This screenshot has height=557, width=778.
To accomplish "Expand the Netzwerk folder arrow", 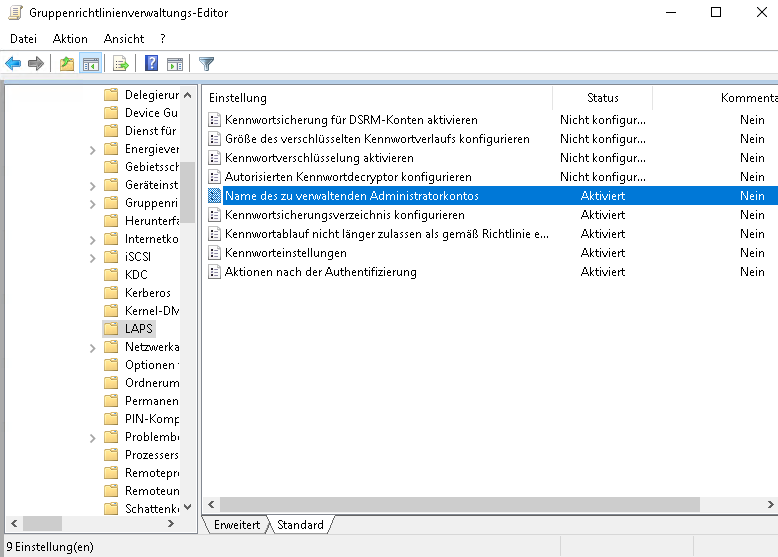I will pyautogui.click(x=92, y=347).
